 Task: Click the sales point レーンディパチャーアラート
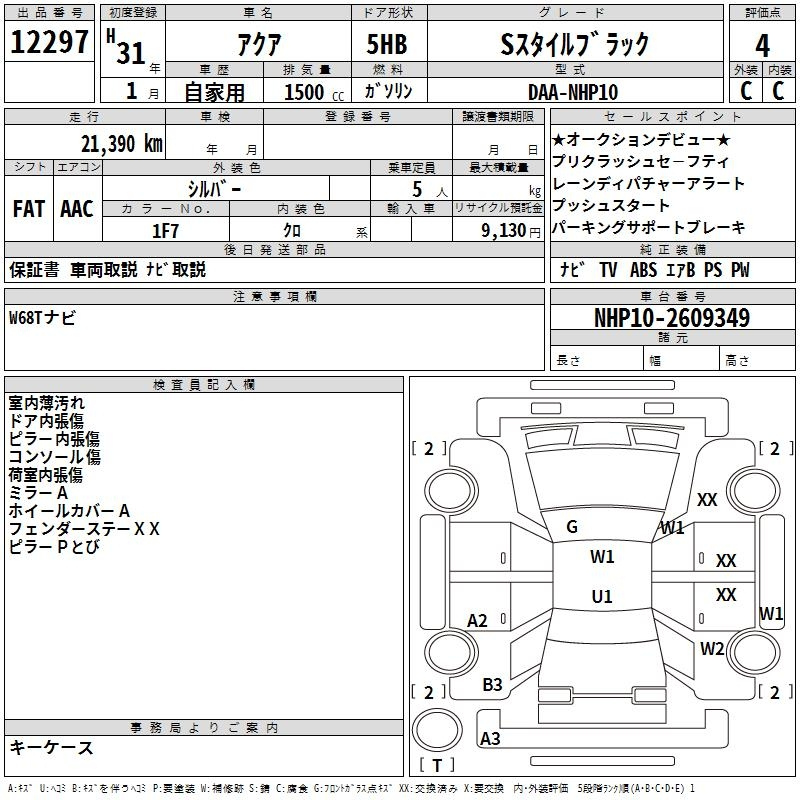coord(648,183)
